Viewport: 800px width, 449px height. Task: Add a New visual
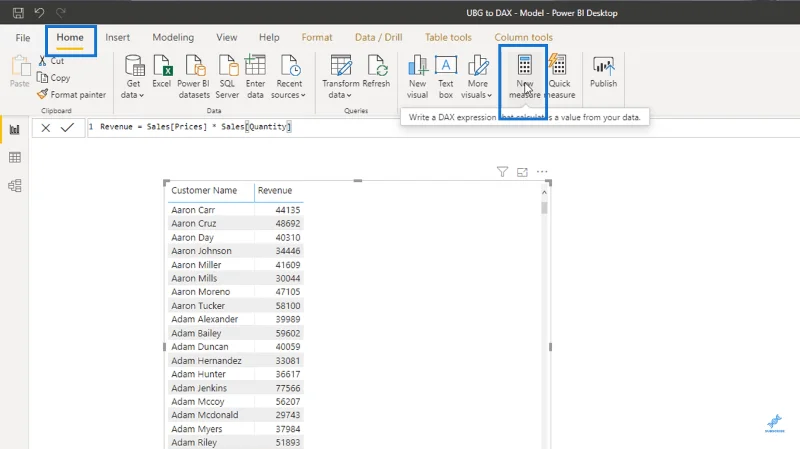pyautogui.click(x=417, y=77)
